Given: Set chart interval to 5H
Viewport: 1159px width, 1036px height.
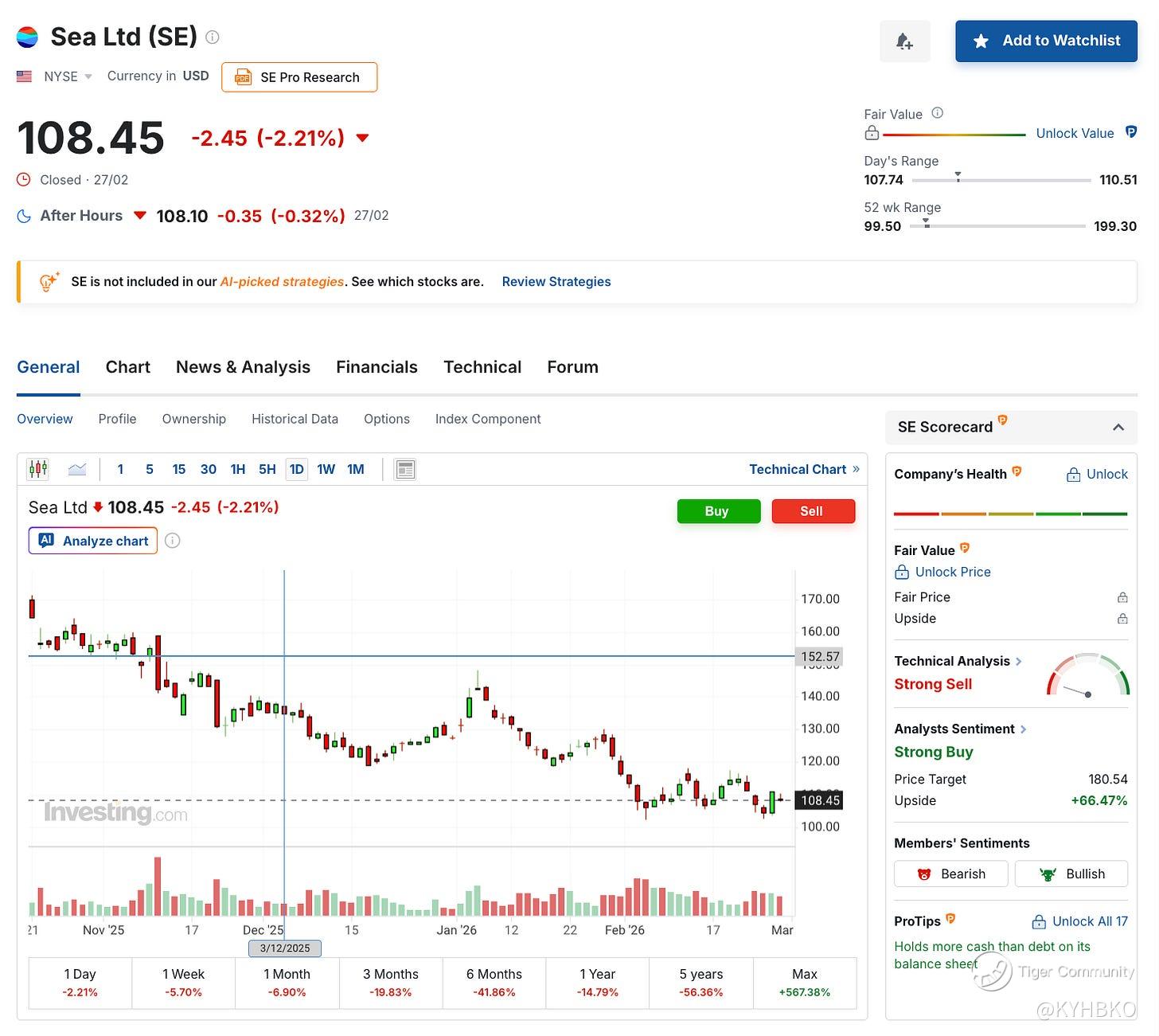Looking at the screenshot, I should [x=267, y=469].
